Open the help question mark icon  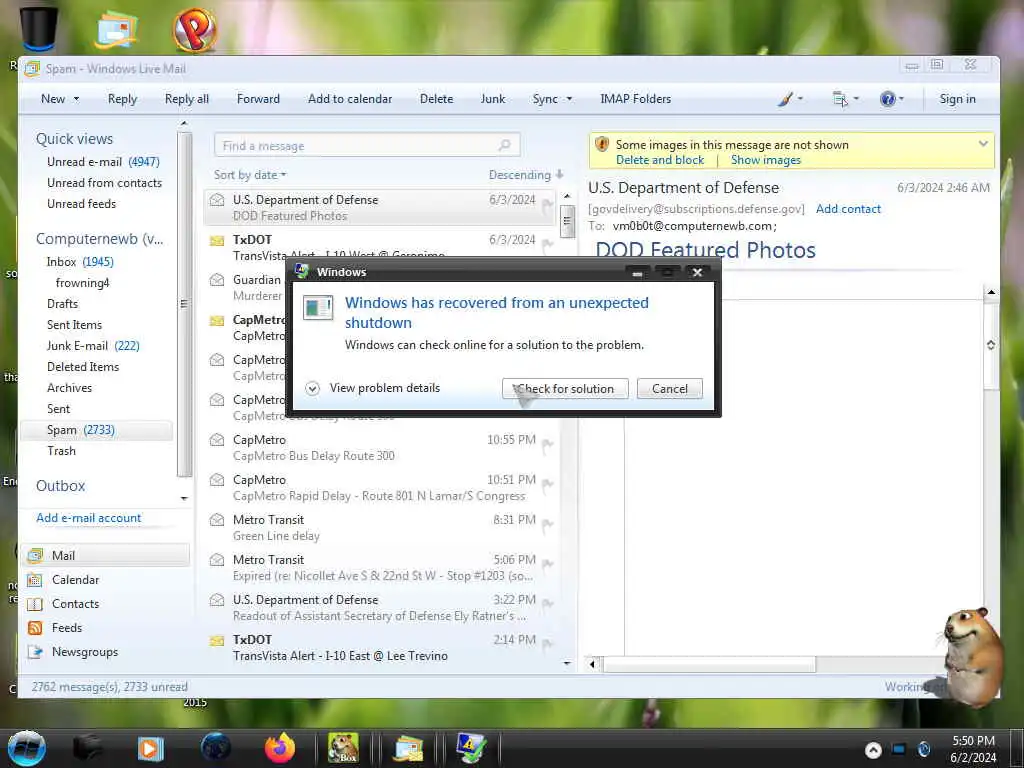888,99
